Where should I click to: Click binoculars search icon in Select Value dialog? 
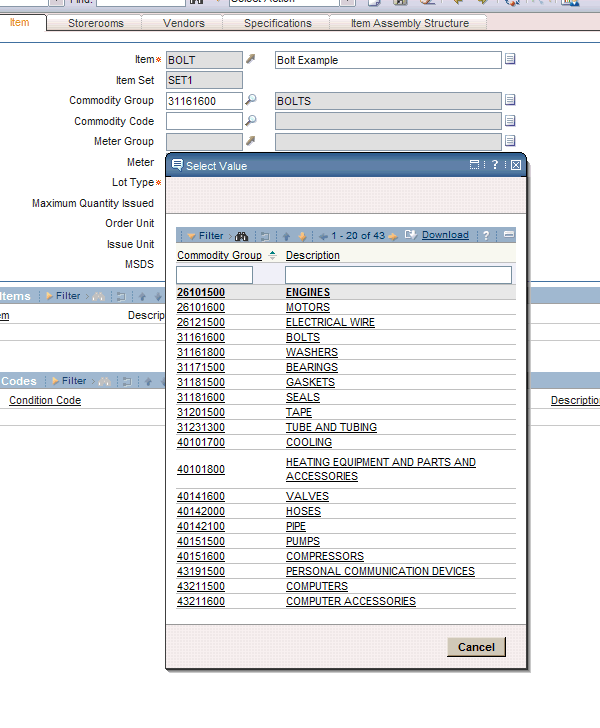point(241,236)
